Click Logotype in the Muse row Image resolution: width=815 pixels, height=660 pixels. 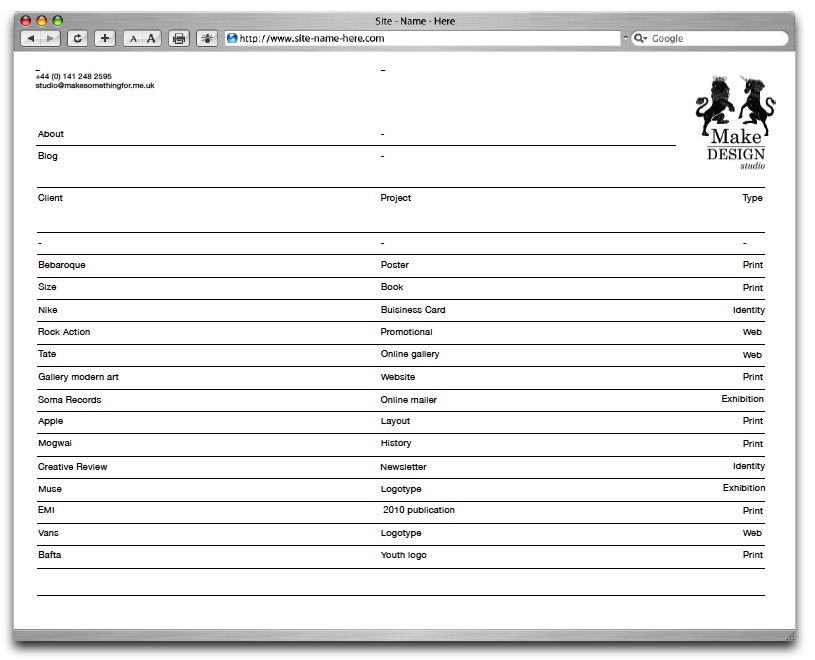[x=401, y=490]
